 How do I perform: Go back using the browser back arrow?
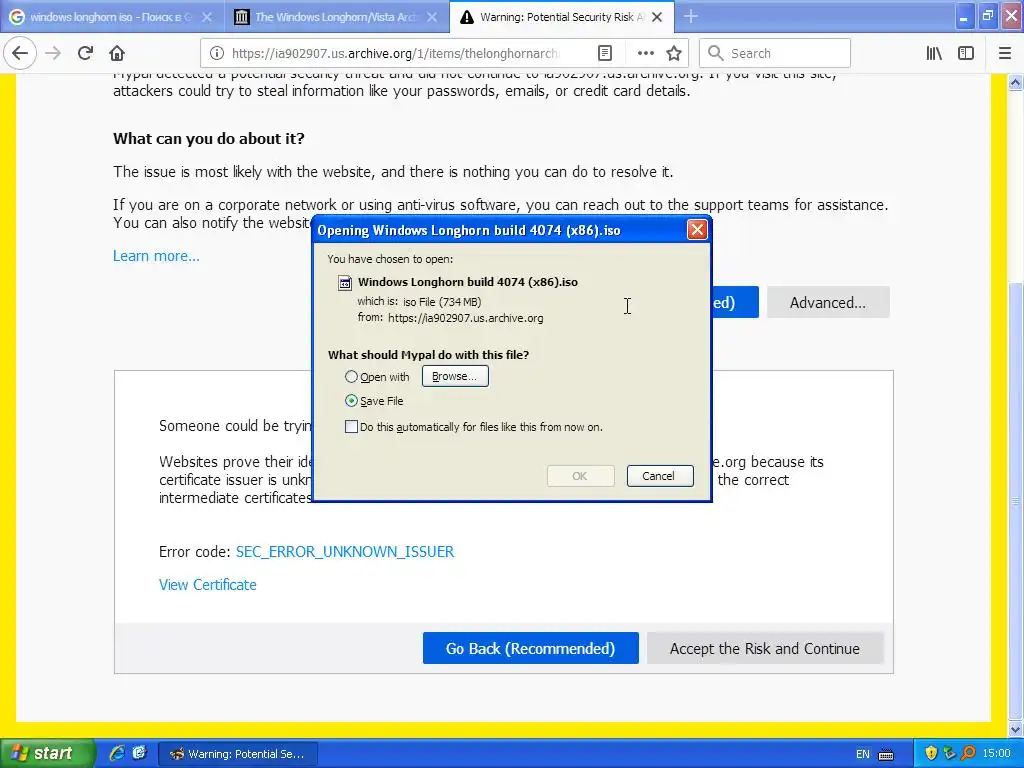(20, 54)
